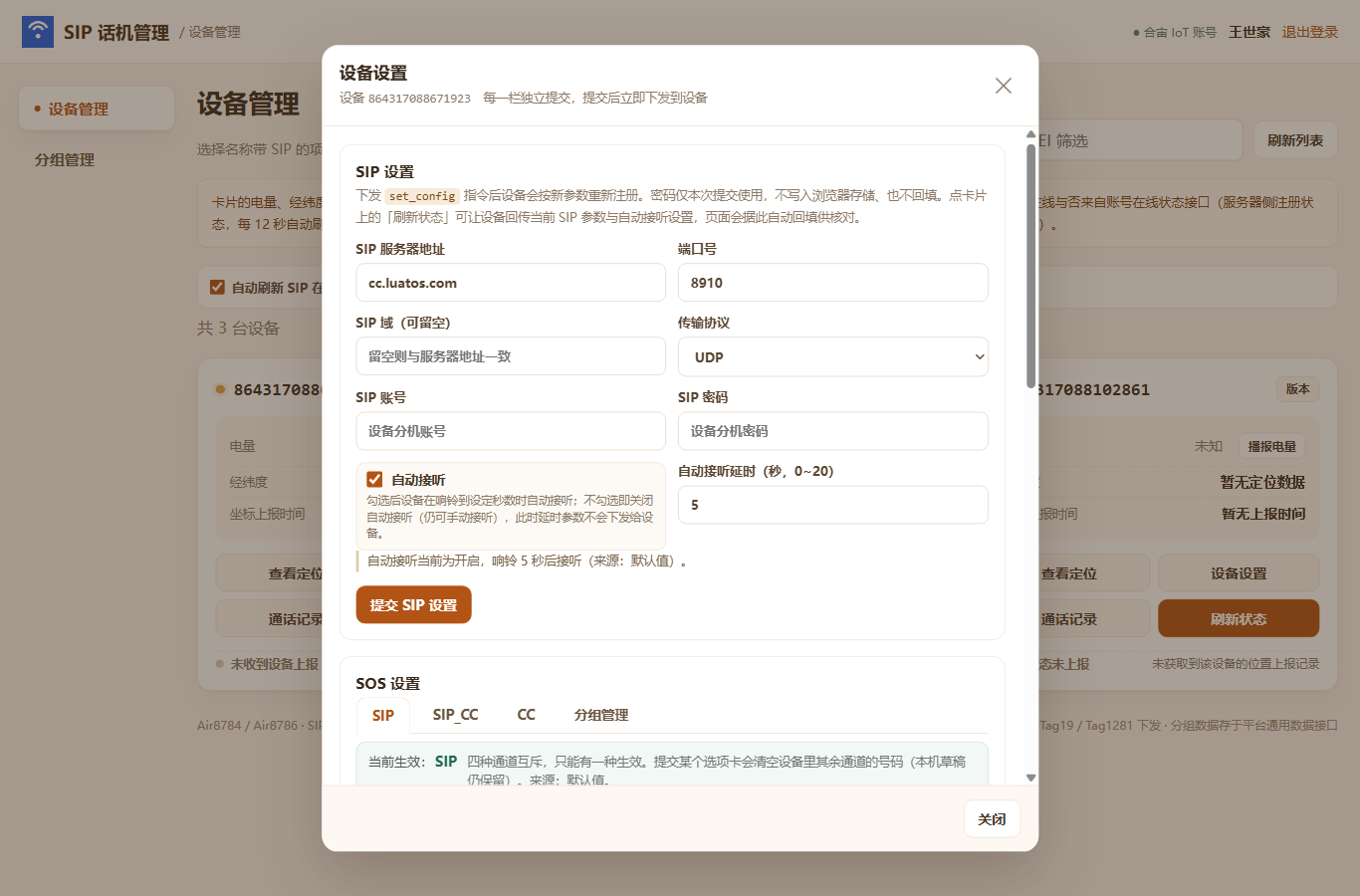Image resolution: width=1360 pixels, height=896 pixels.
Task: Click the 刷新状态 button on right card
Action: tap(1239, 618)
